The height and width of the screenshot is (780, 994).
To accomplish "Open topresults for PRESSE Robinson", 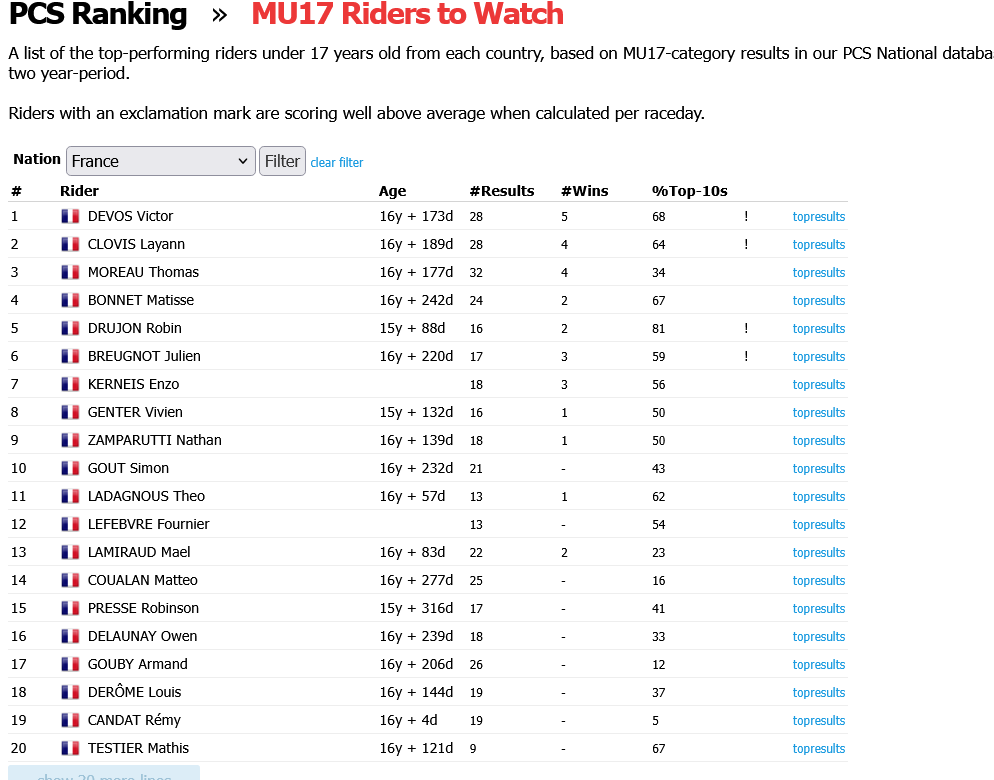I will pos(818,608).
